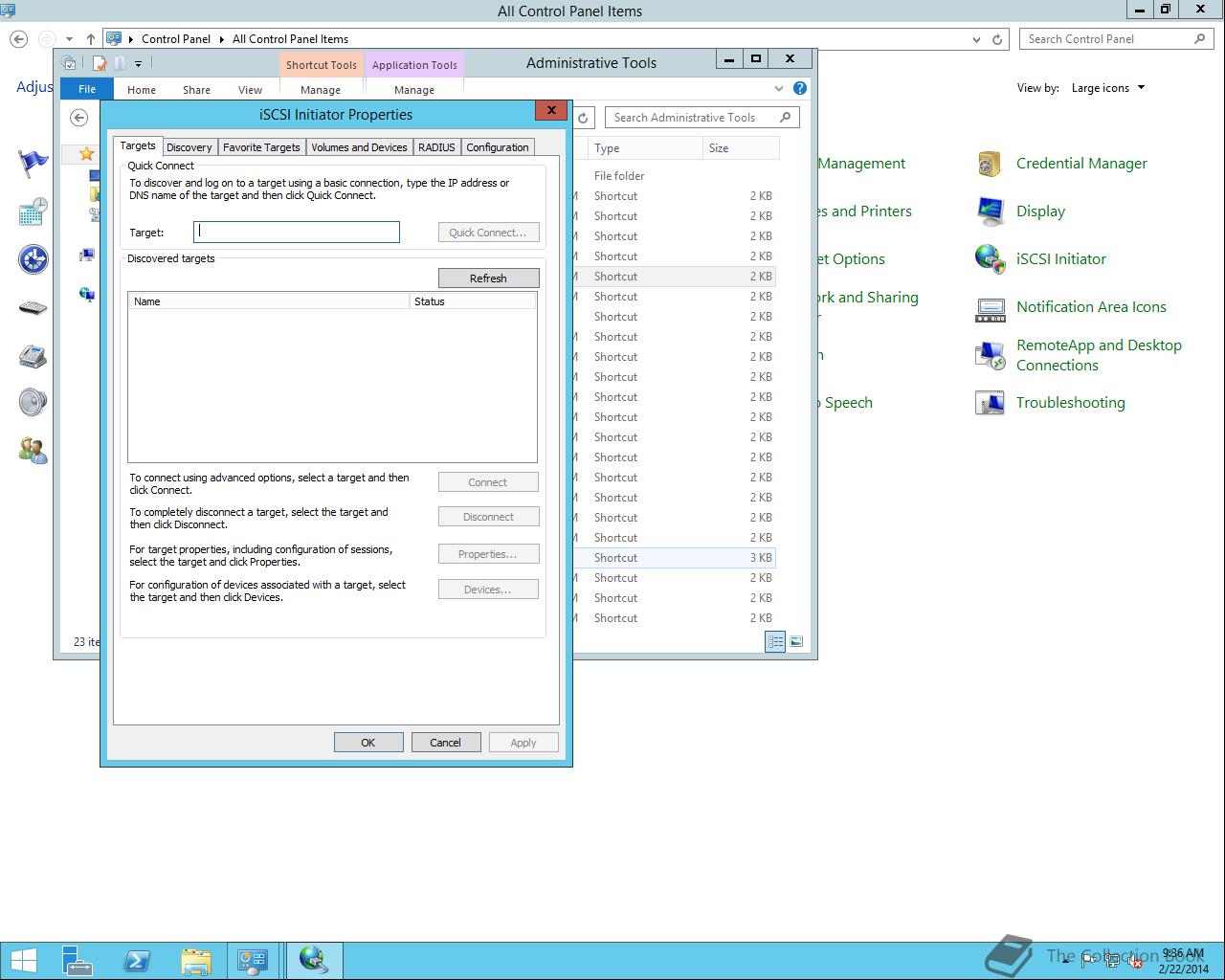Click the Back arrow in Administrative Tools
The image size is (1225, 980).
[x=79, y=118]
